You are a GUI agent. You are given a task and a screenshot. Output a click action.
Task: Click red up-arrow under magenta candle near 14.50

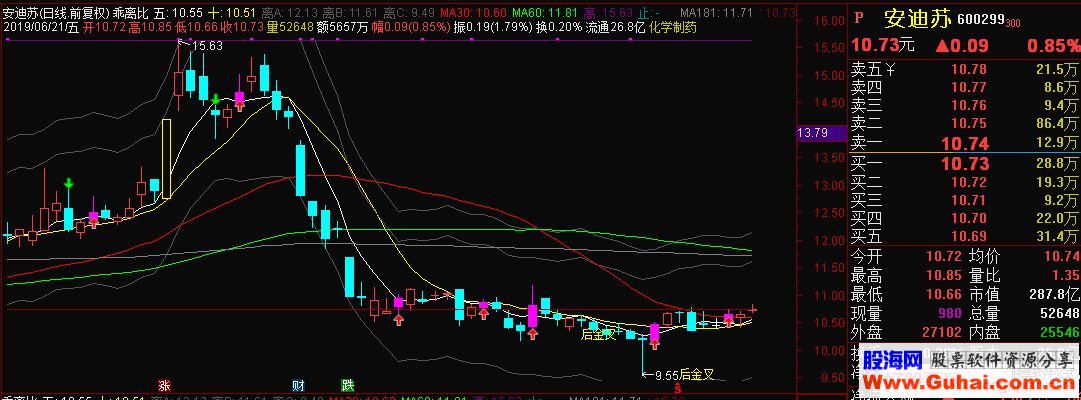tap(239, 105)
